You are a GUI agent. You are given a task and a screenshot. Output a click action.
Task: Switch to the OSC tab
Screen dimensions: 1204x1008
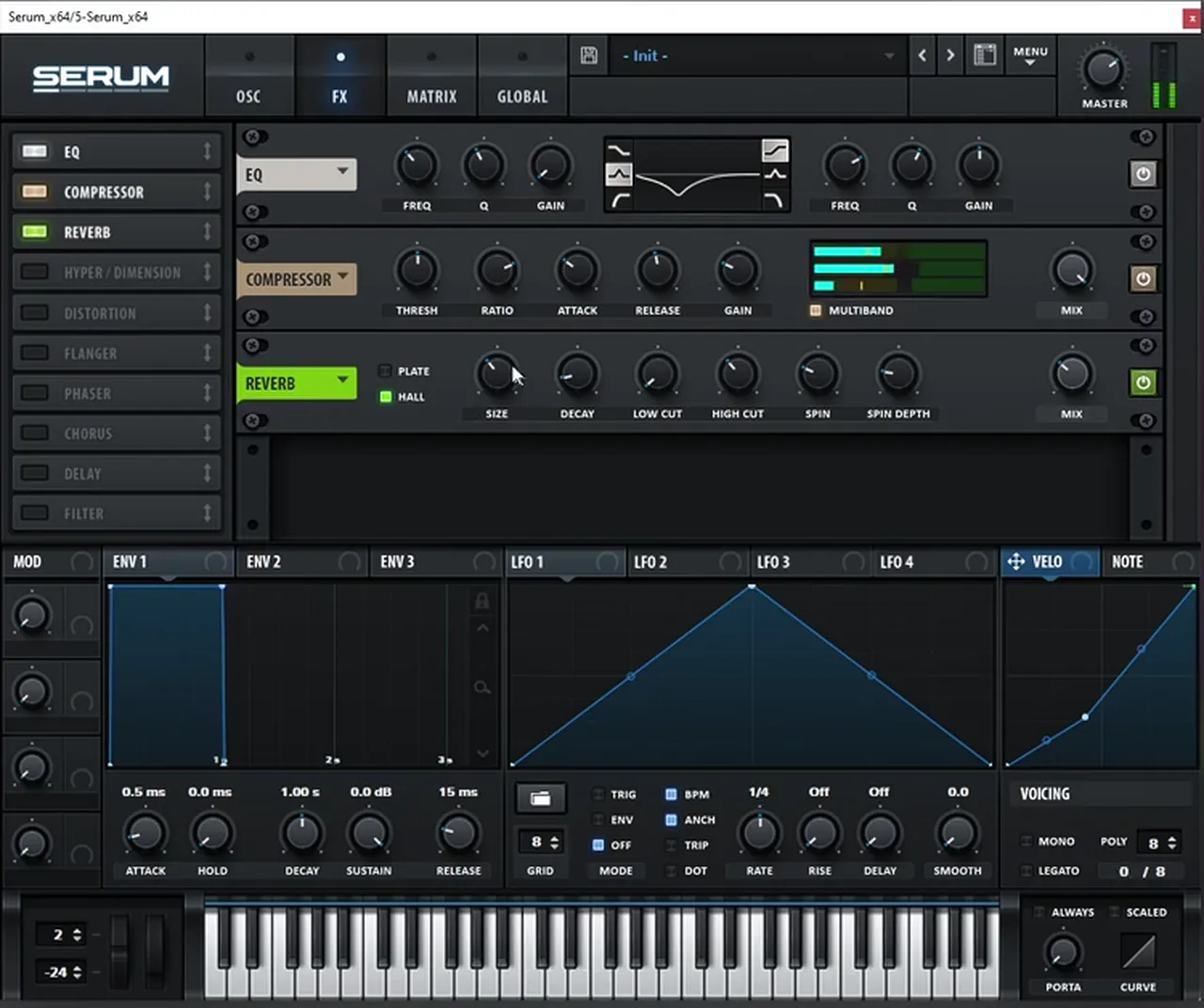(248, 77)
